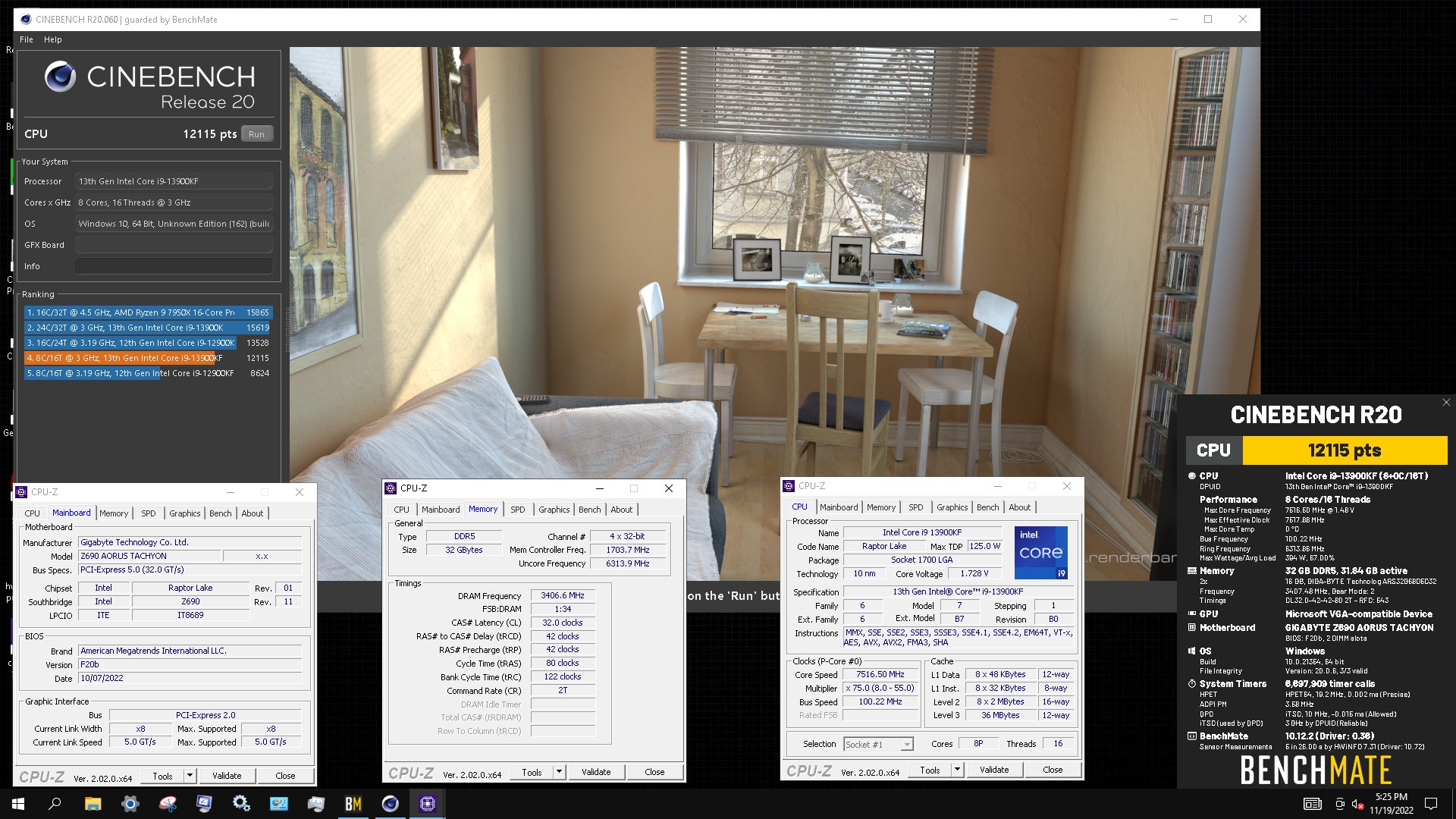The image size is (1456, 819).
Task: Select ranking entry 24C/32T i9-13900K
Action: click(x=148, y=328)
